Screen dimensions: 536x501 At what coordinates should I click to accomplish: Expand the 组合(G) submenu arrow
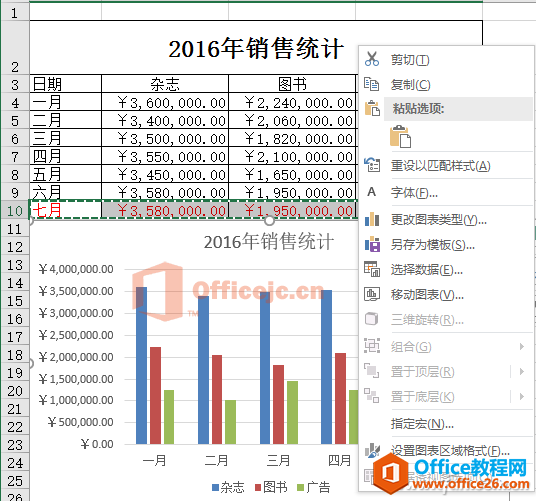522,347
